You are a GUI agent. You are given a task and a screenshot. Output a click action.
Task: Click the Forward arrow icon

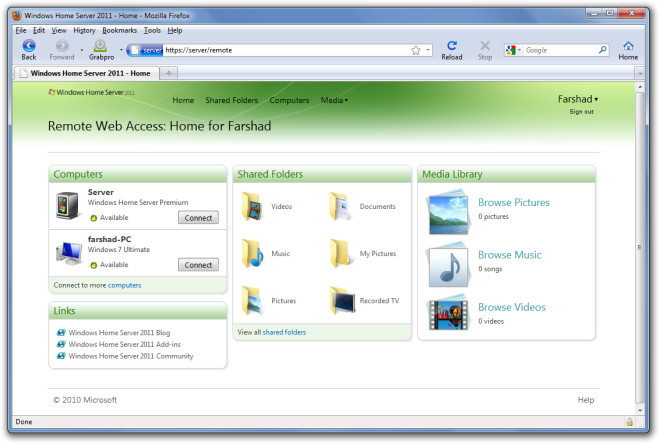click(62, 45)
